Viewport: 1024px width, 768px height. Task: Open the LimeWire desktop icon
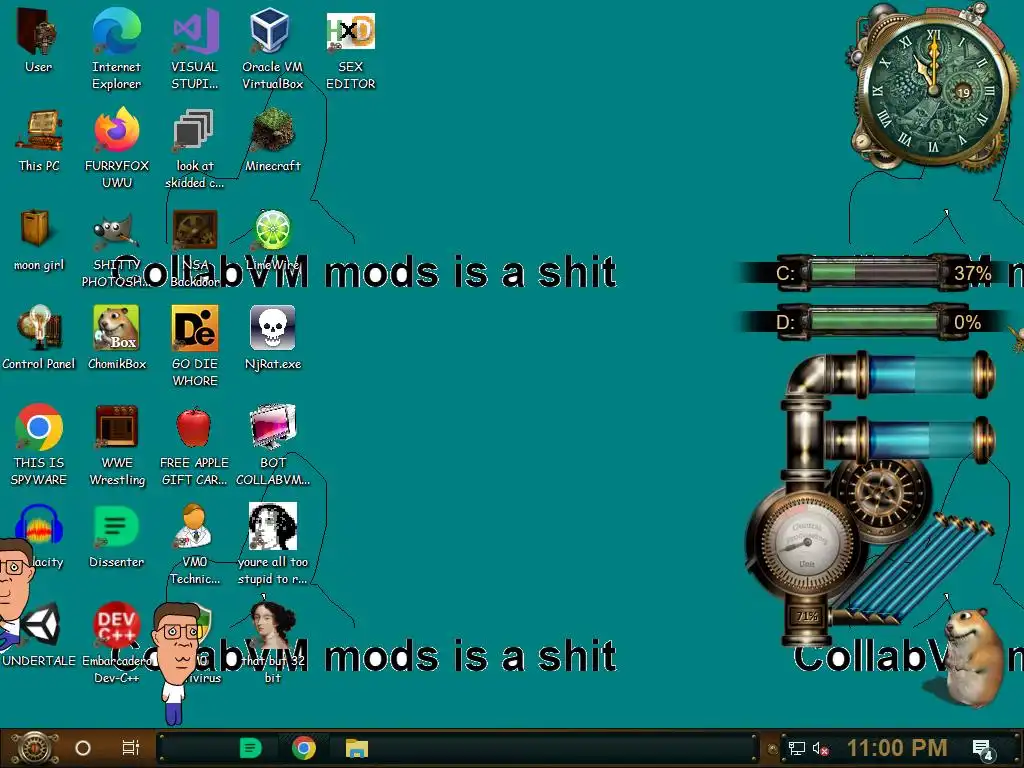click(x=272, y=239)
